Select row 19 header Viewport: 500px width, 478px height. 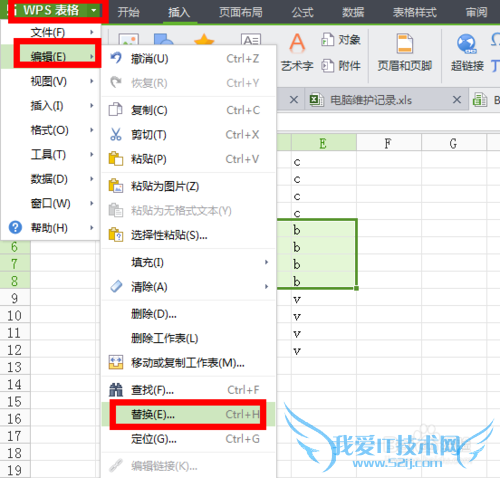(x=15, y=470)
